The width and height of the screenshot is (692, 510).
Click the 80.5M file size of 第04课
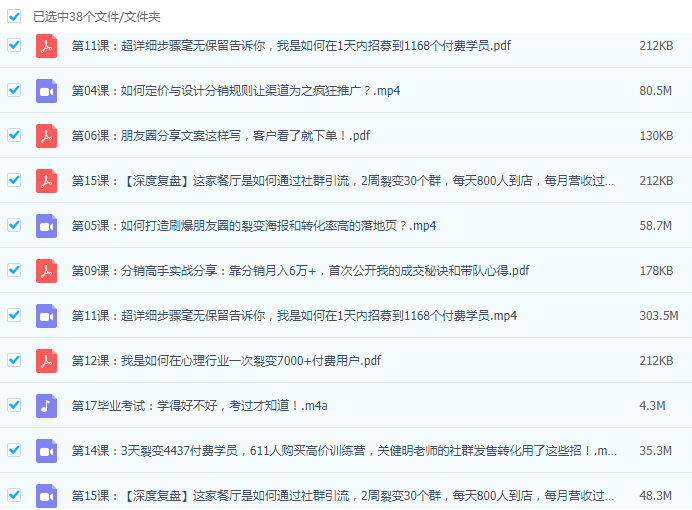[x=655, y=91]
